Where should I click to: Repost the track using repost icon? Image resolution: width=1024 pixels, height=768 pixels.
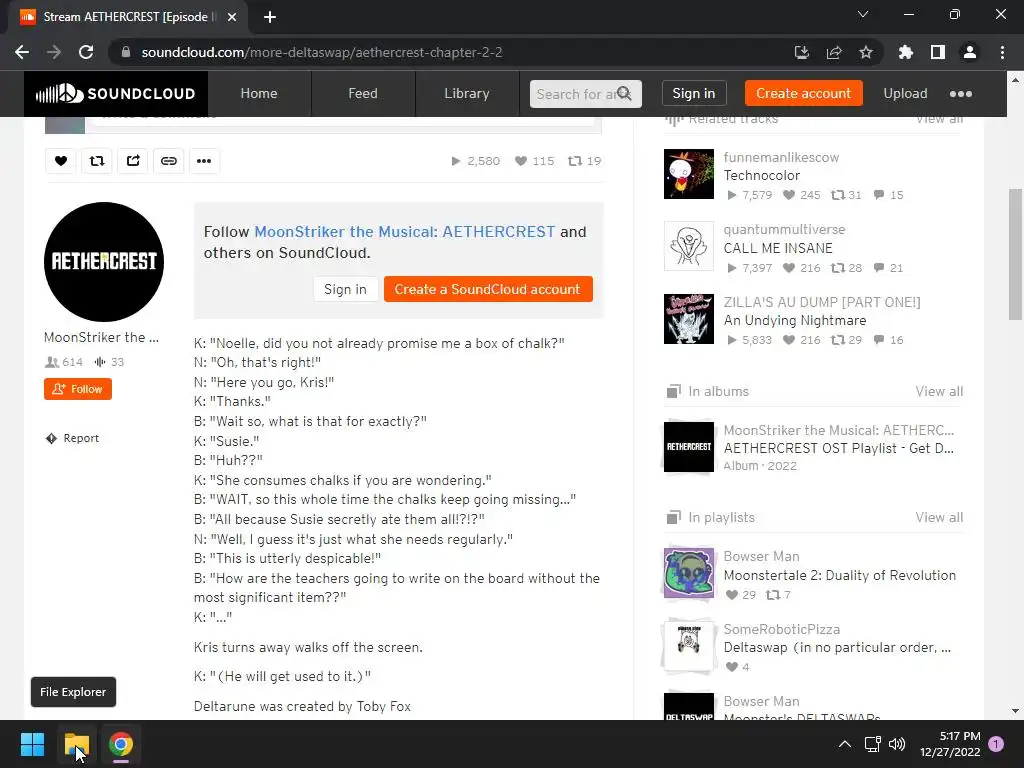tap(97, 161)
